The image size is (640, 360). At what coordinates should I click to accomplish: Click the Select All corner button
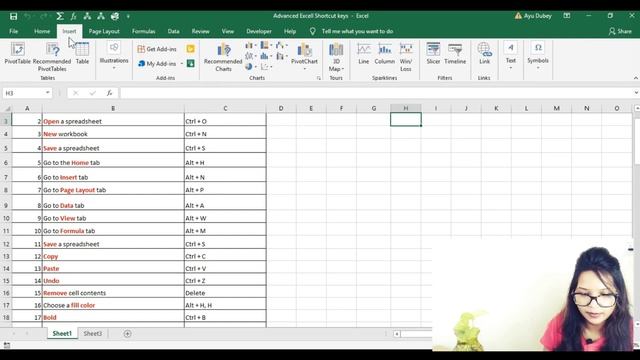tap(7, 108)
